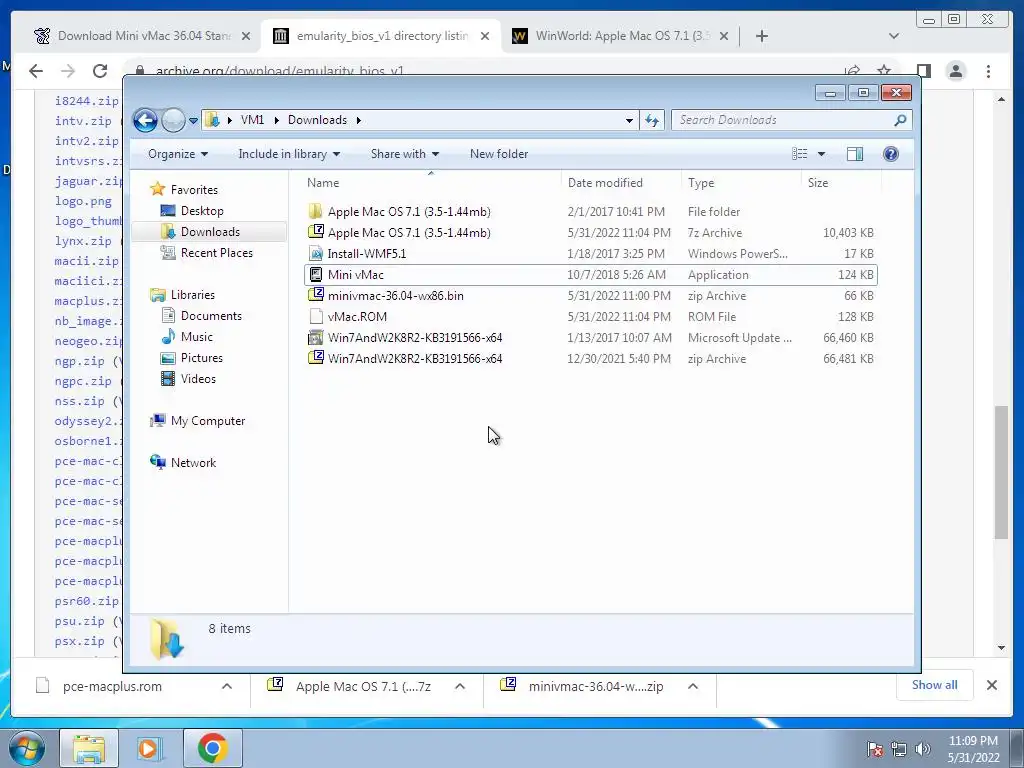Refresh the Downloads folder view
This screenshot has height=768, width=1024.
pyautogui.click(x=652, y=120)
